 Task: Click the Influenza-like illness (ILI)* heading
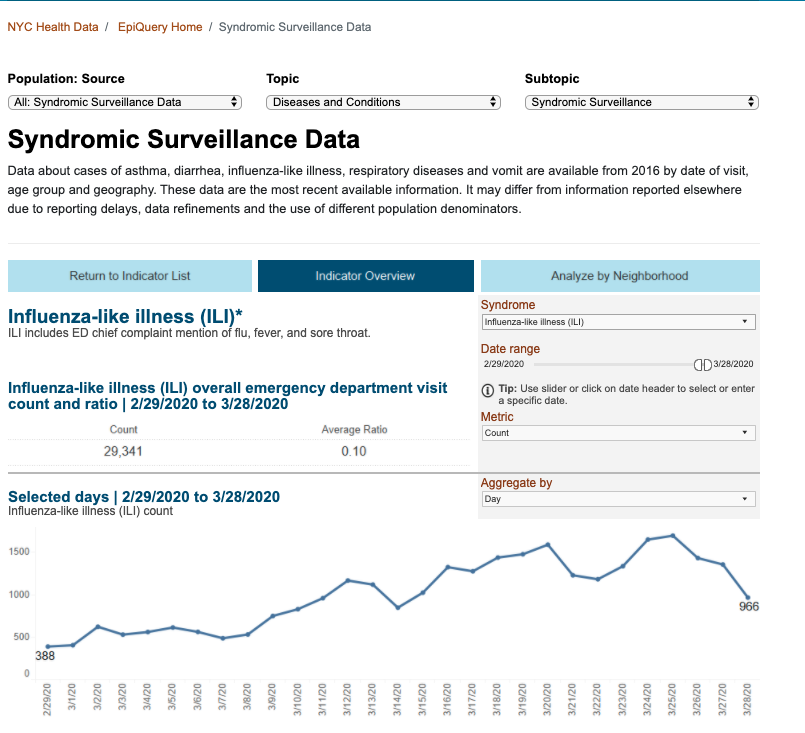[x=125, y=316]
